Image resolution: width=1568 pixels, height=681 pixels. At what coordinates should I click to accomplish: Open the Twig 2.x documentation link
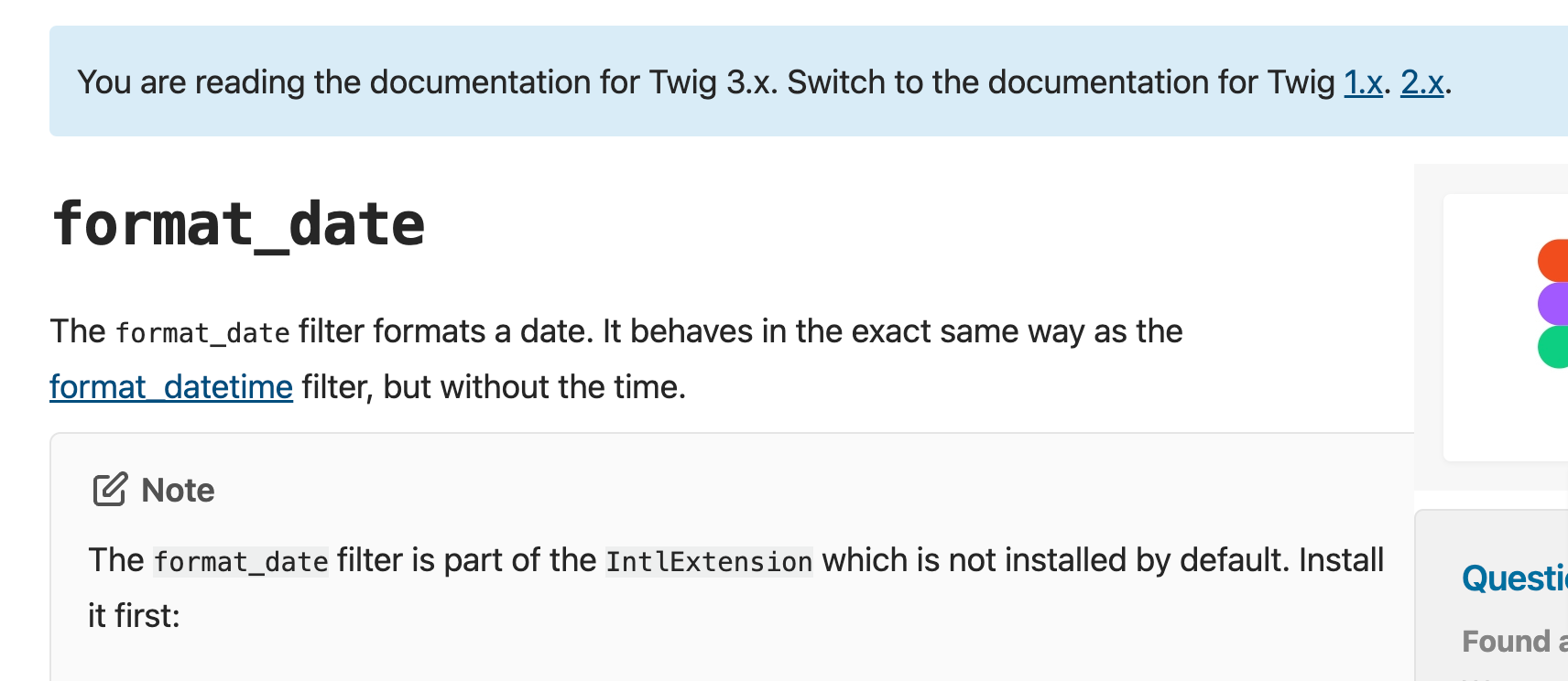tap(1422, 82)
